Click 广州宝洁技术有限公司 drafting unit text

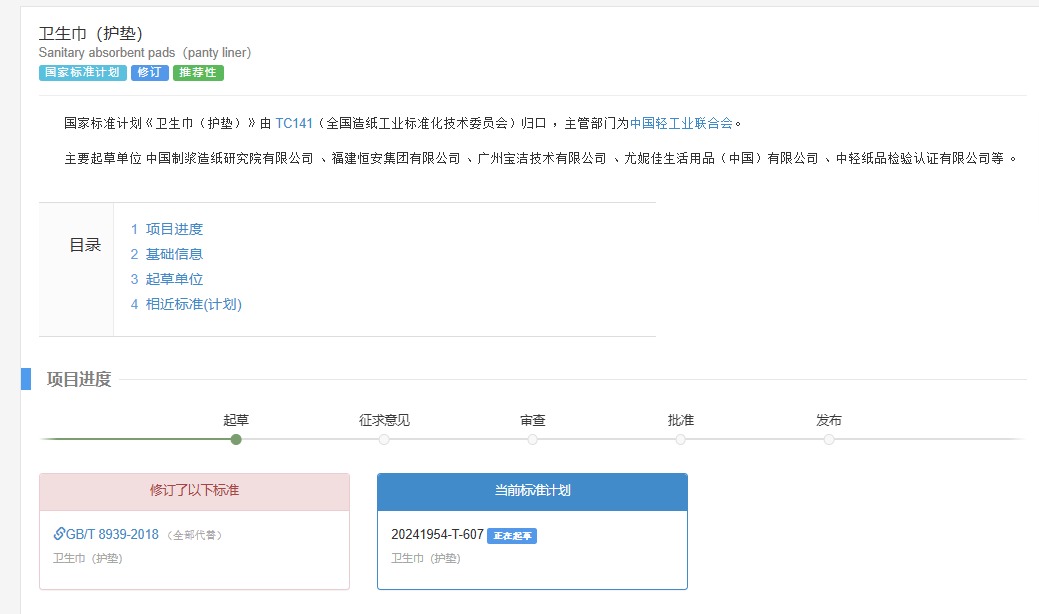pos(542,158)
